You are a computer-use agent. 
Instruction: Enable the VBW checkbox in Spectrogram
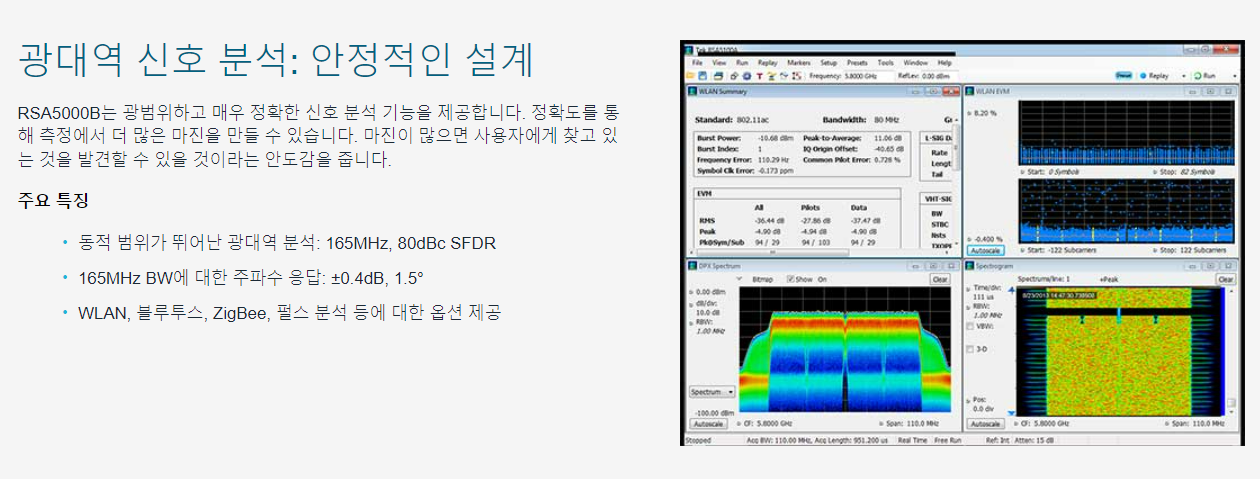point(970,327)
